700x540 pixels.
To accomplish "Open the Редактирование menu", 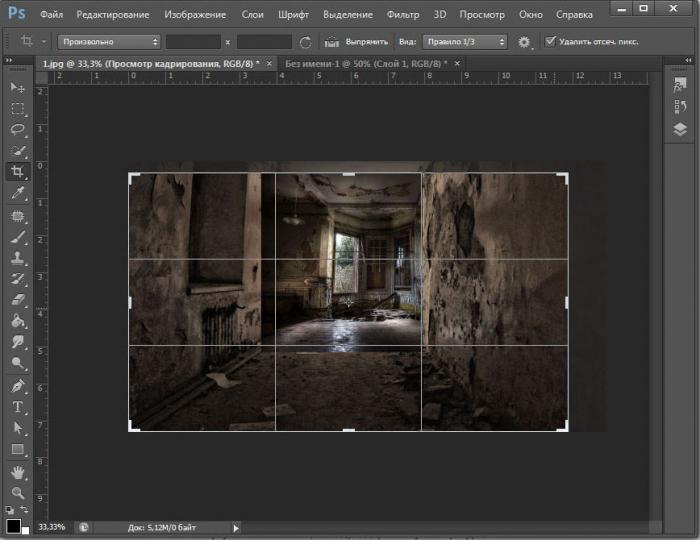I will (113, 15).
